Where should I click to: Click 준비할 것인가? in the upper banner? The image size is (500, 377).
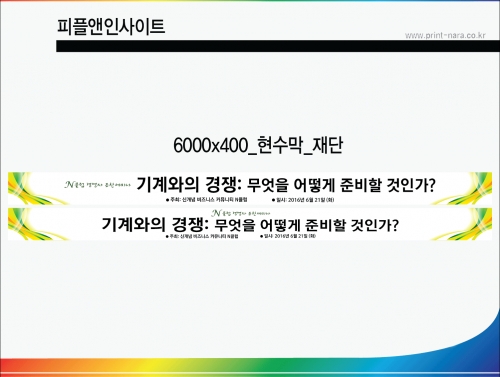pos(388,185)
